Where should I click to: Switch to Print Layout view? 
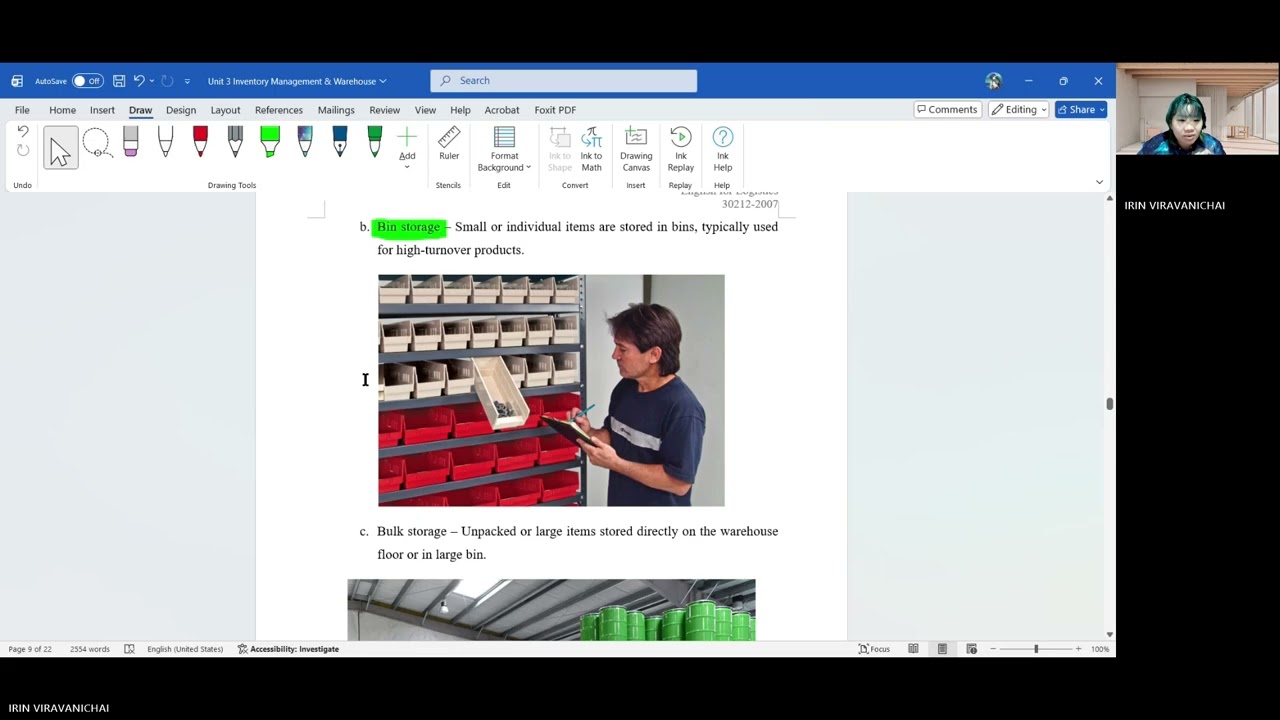pyautogui.click(x=942, y=649)
